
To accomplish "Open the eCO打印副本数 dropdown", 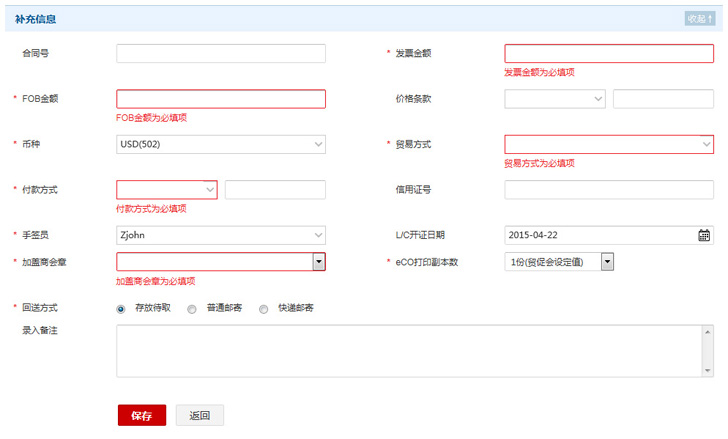I will click(606, 262).
